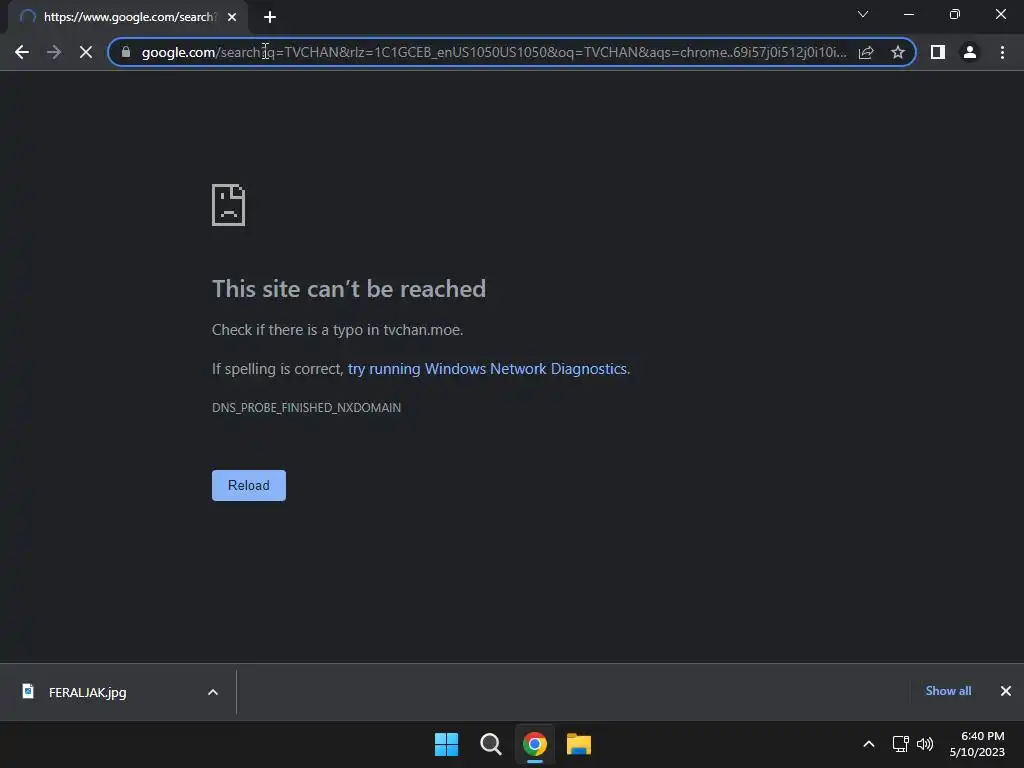Image resolution: width=1024 pixels, height=768 pixels.
Task: Click the sad page error icon
Action: pyautogui.click(x=229, y=205)
